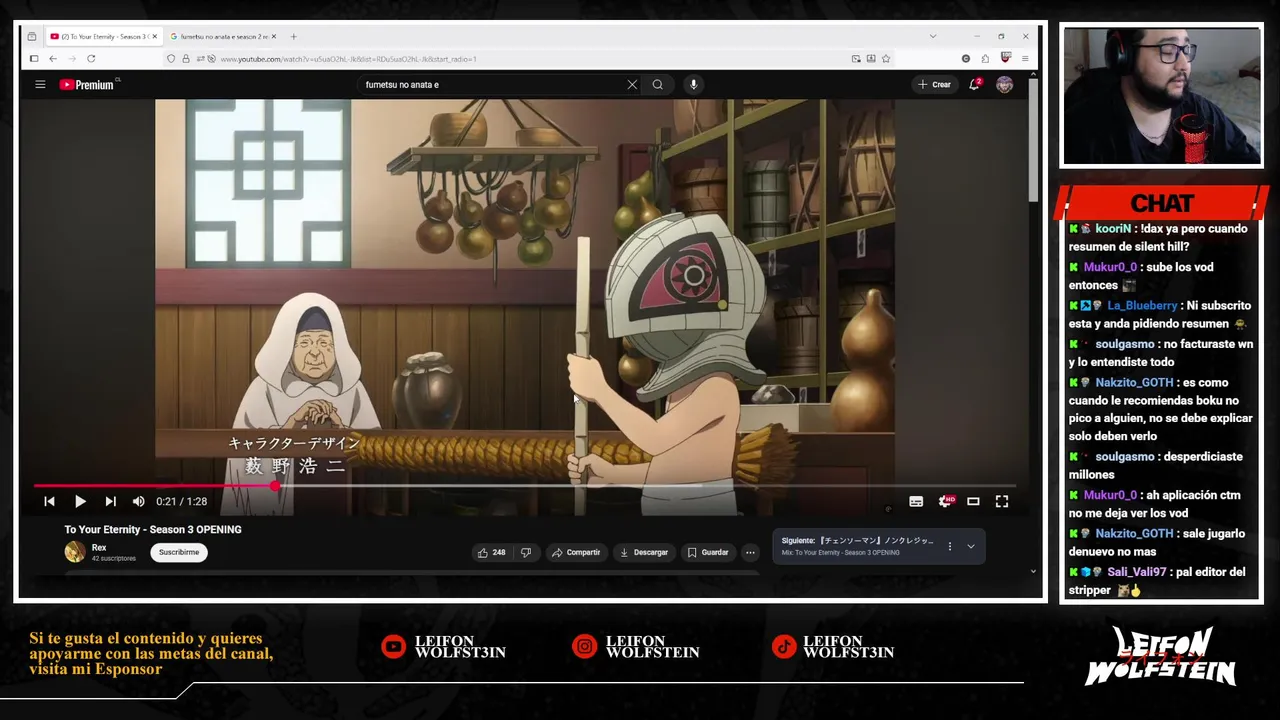This screenshot has height=720, width=1280.
Task: Click the Instagram Leifon Wolfstein handle
Action: [652, 647]
